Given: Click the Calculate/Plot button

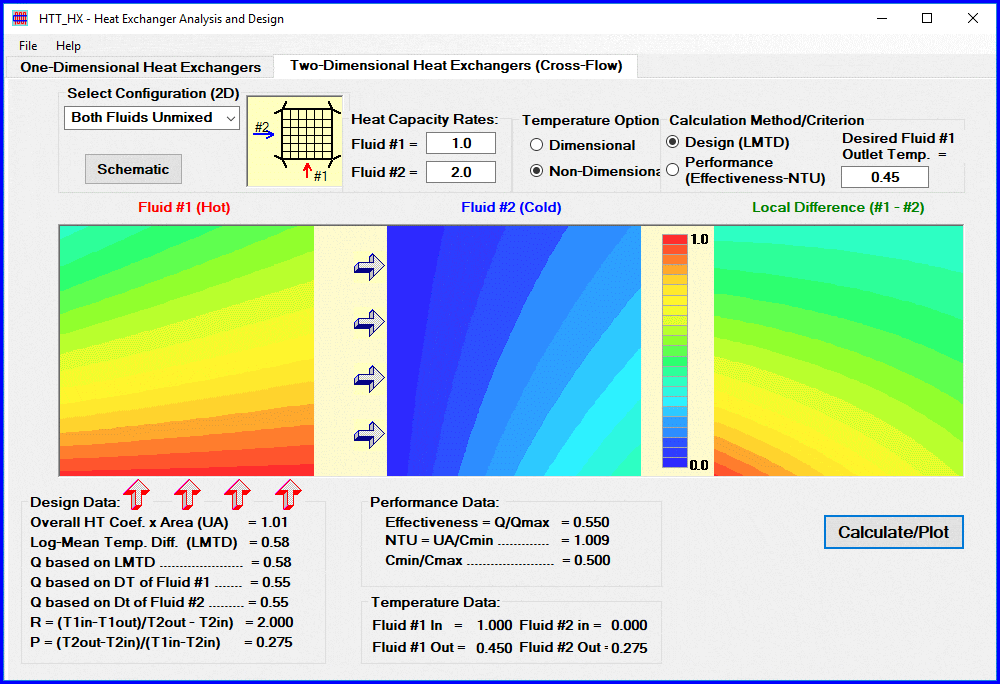Looking at the screenshot, I should pyautogui.click(x=893, y=532).
